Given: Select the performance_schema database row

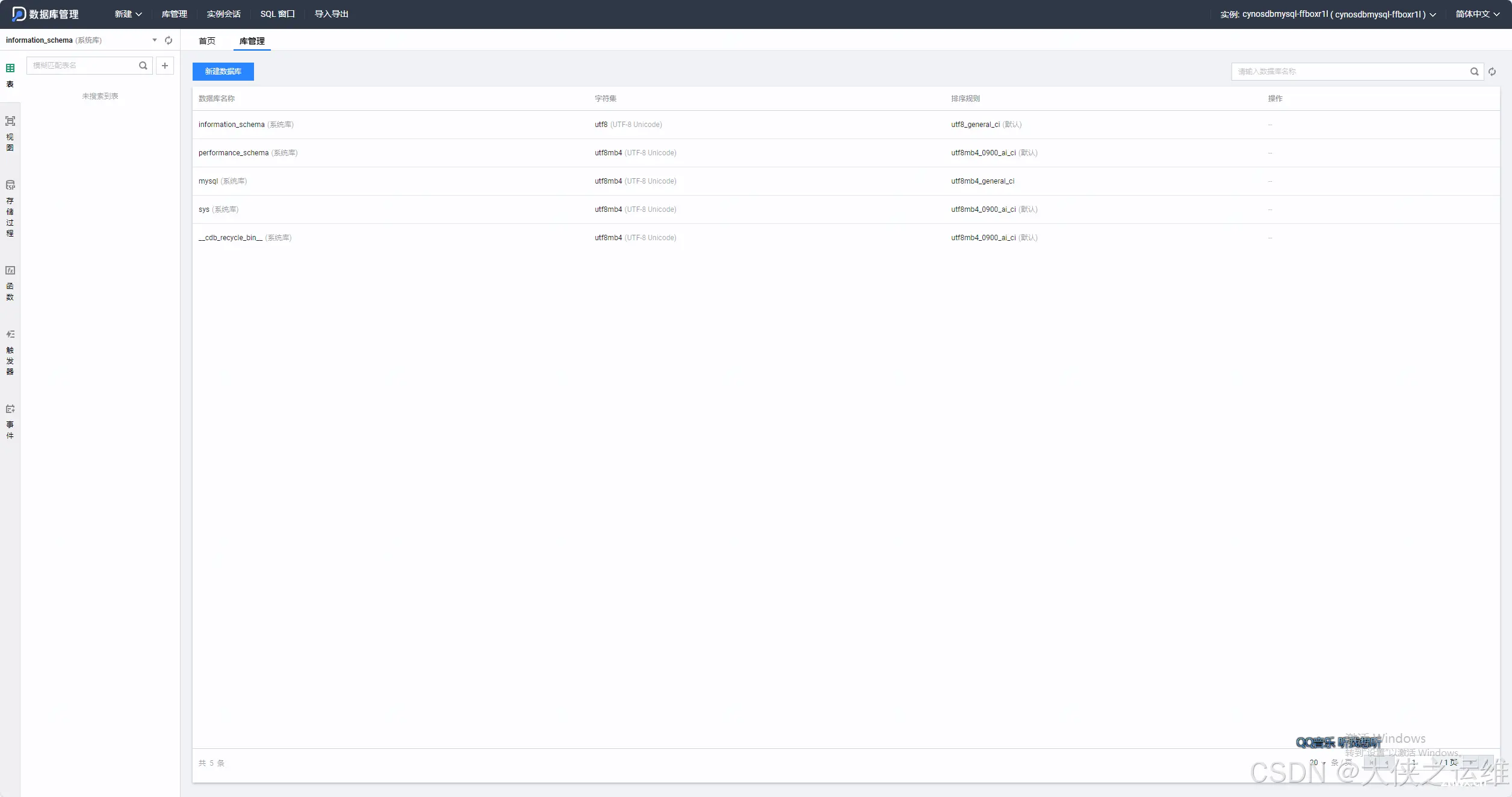Looking at the screenshot, I should 846,153.
